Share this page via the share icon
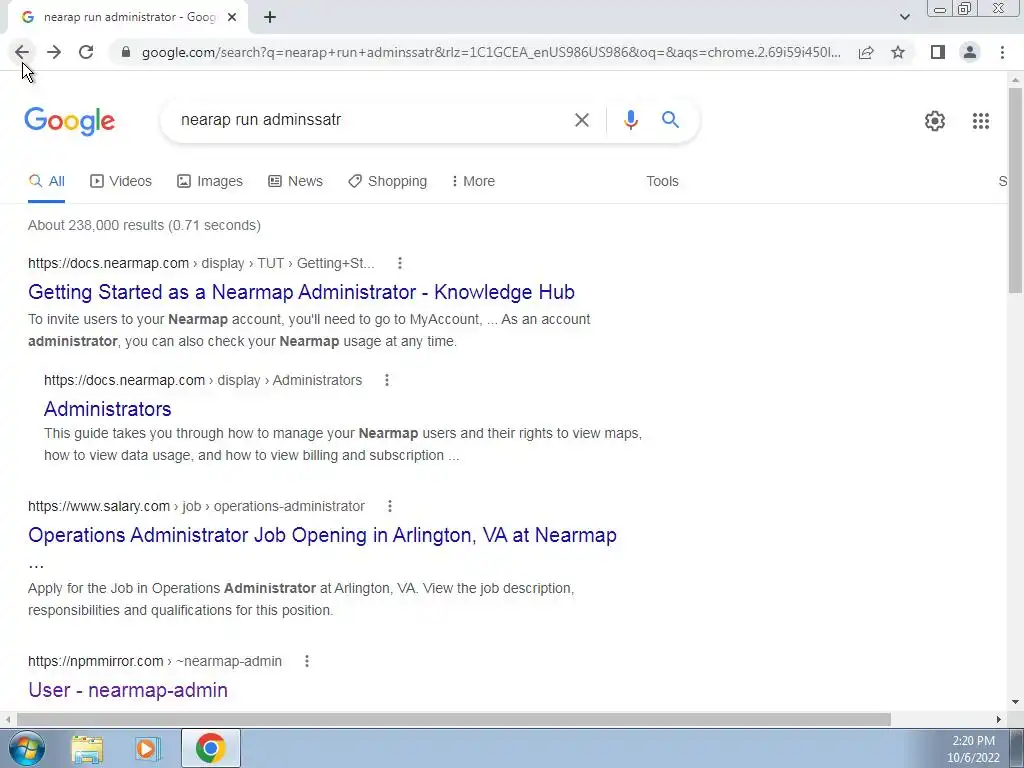Screen dimensions: 1024x768 point(866,52)
